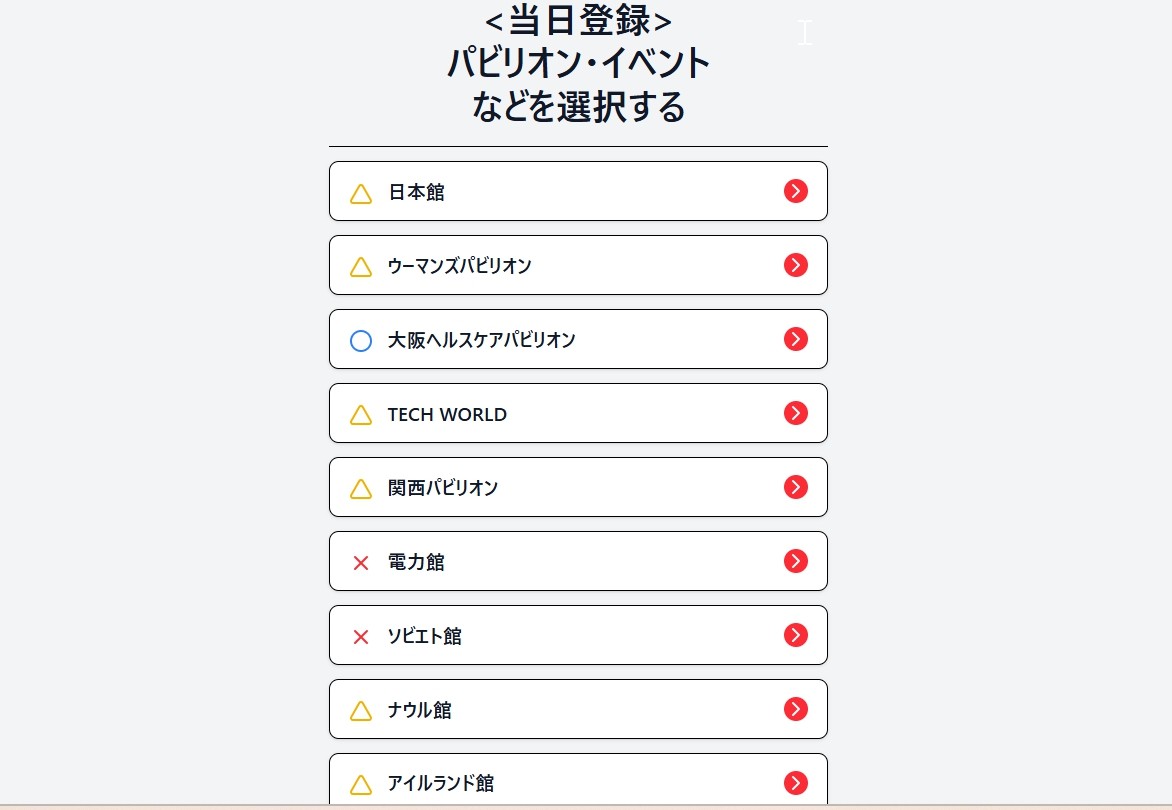Screen dimensions: 1172x810
Task: Click the triangle icon beside 関西パビリオン
Action: [361, 489]
